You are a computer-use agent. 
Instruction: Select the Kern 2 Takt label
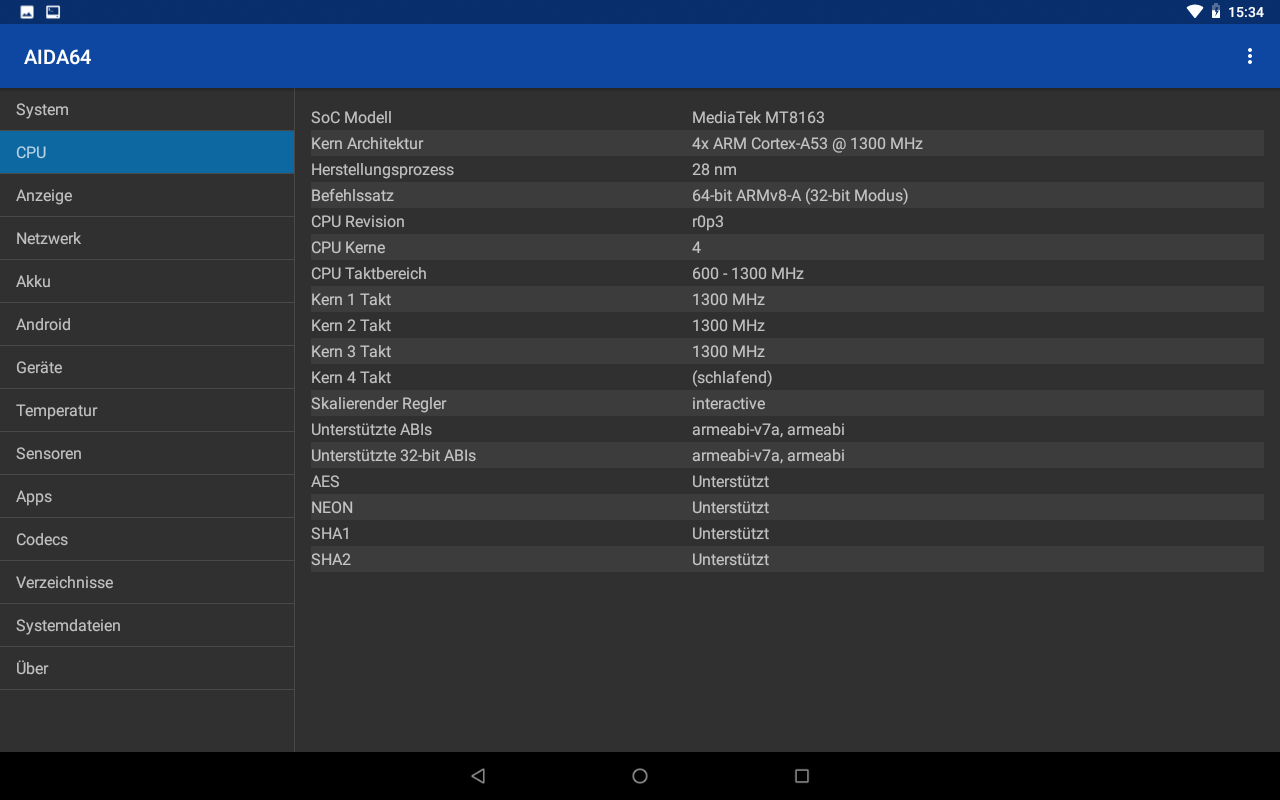click(351, 326)
